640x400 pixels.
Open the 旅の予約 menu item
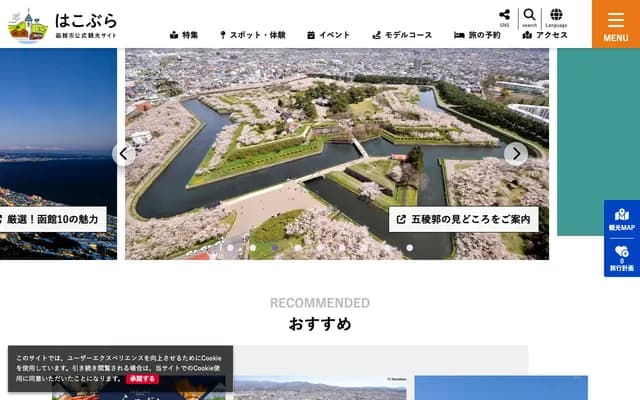477,35
